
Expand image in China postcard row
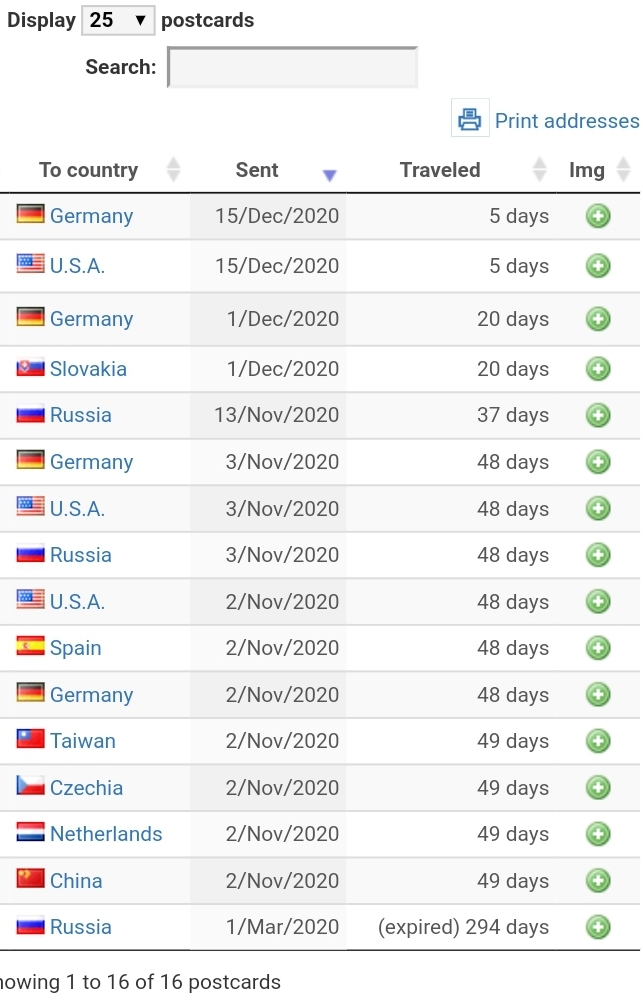[x=597, y=880]
